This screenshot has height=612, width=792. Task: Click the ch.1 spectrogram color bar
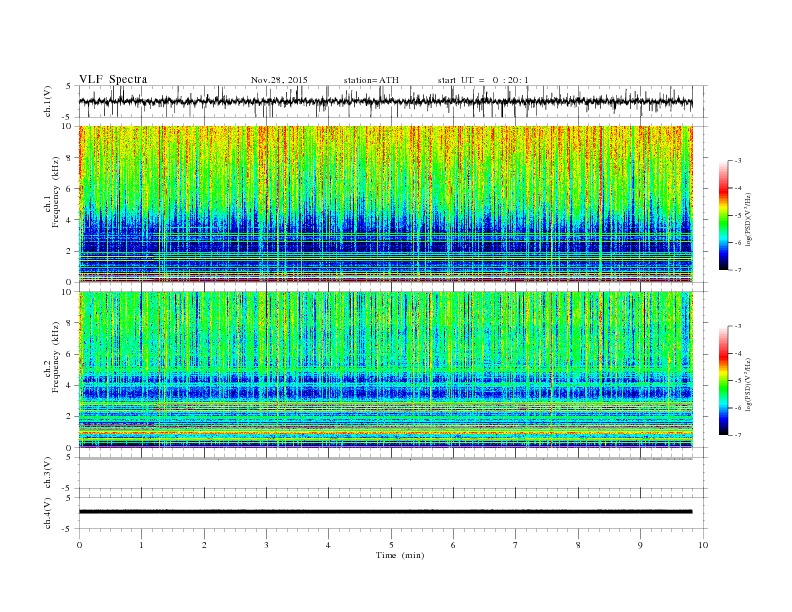click(723, 215)
